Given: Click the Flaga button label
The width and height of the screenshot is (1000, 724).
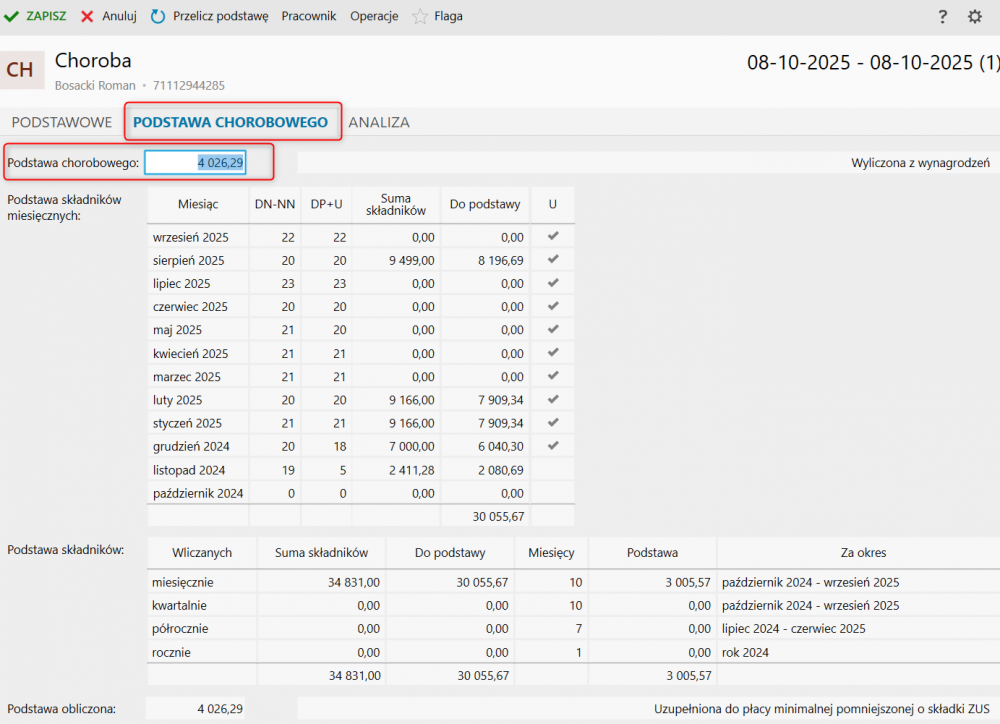Looking at the screenshot, I should pyautogui.click(x=448, y=16).
